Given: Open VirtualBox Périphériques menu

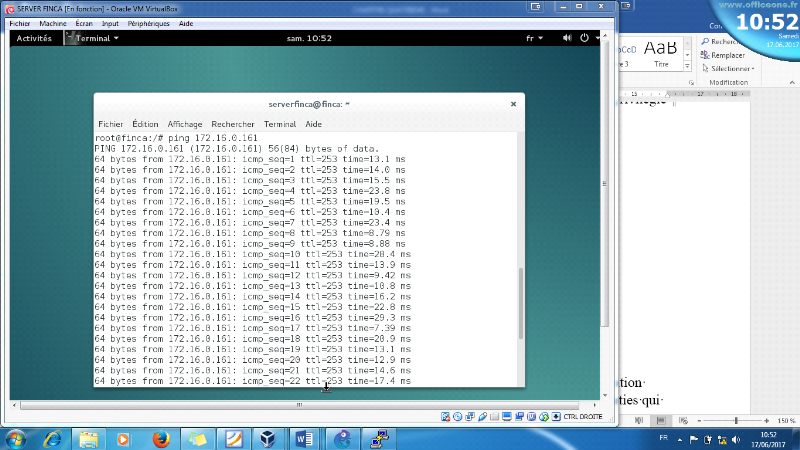Looking at the screenshot, I should [x=145, y=22].
